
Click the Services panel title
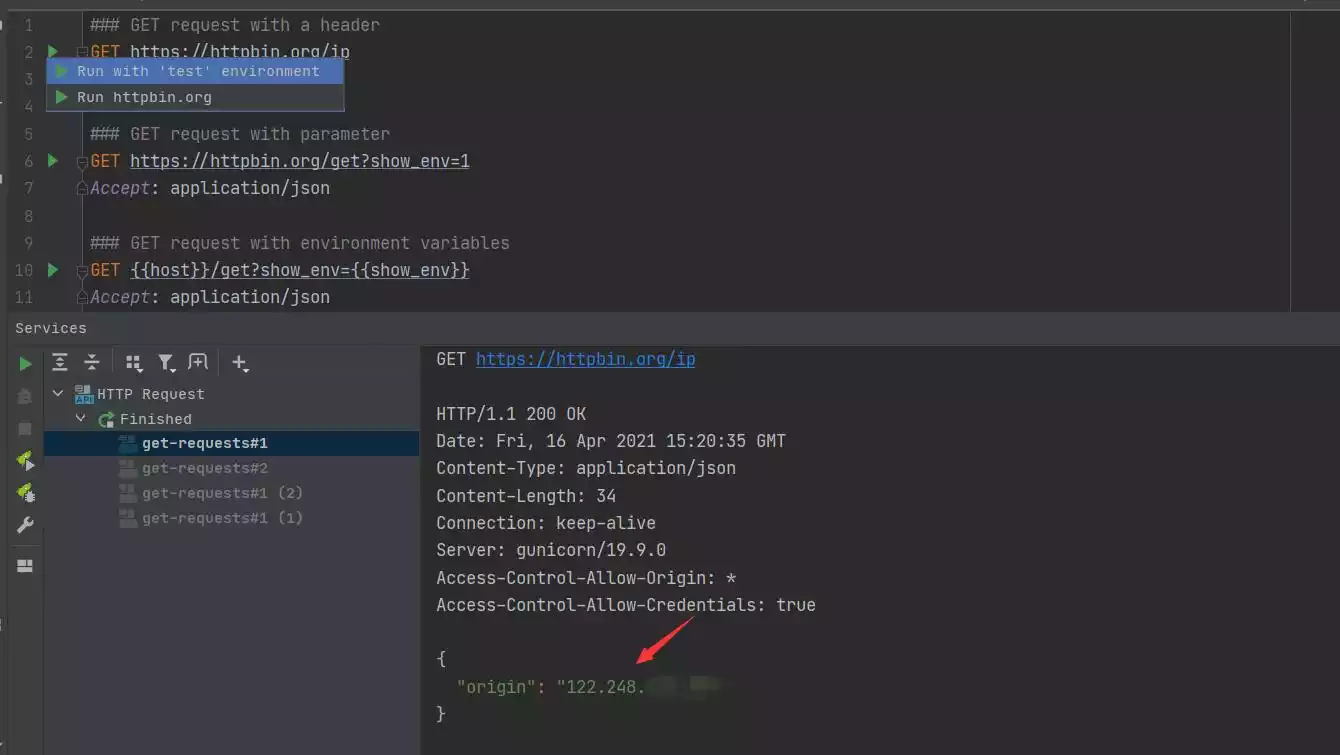click(x=51, y=328)
